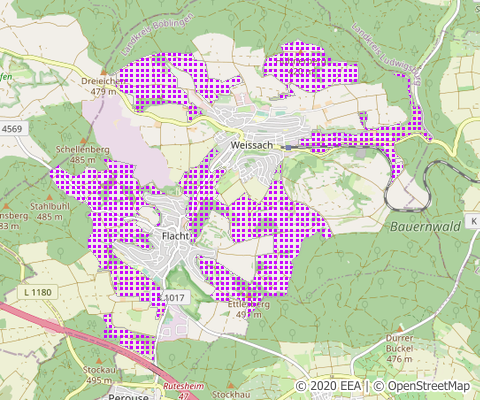Click the Flacht village label
Viewport: 480px width, 400px height.
175,236
